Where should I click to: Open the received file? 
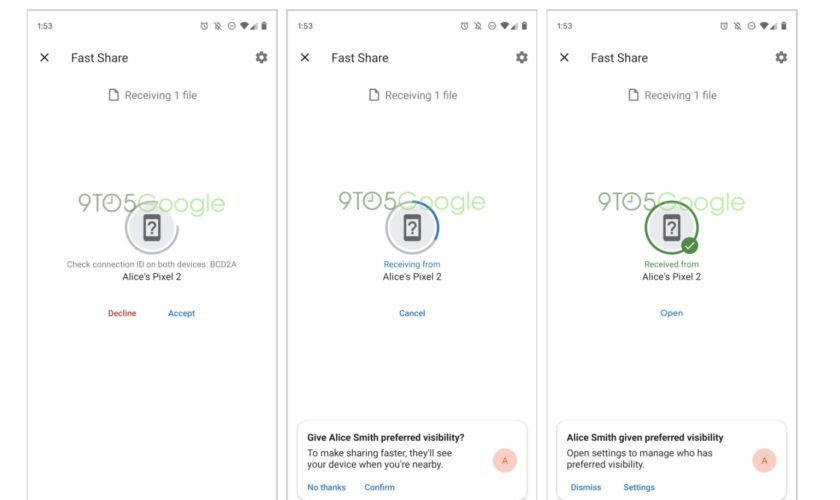pos(671,313)
